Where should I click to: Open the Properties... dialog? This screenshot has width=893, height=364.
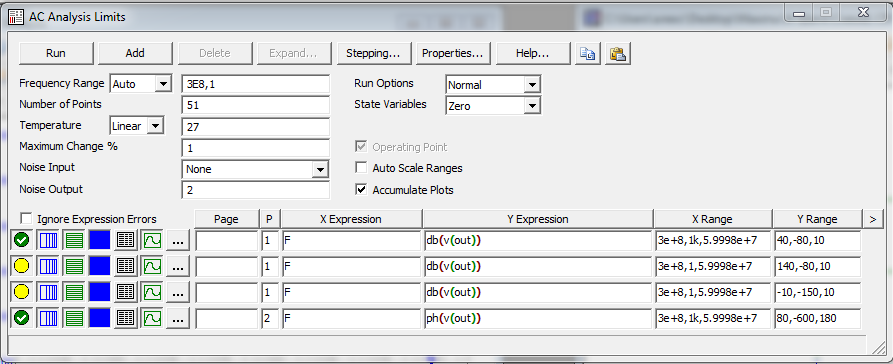[x=453, y=54]
